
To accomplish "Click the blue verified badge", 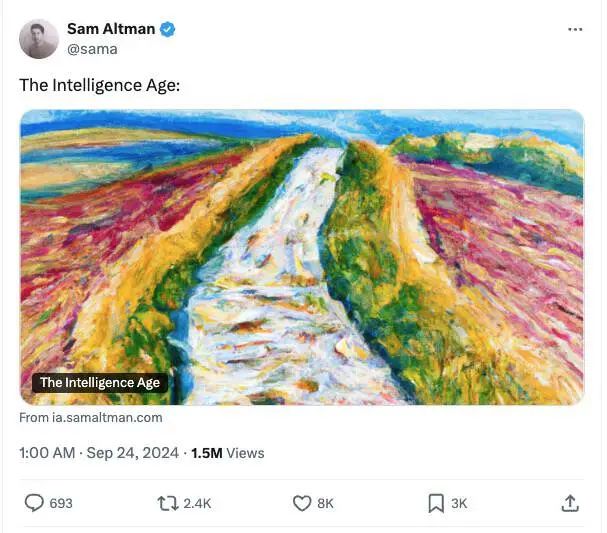I will [168, 29].
